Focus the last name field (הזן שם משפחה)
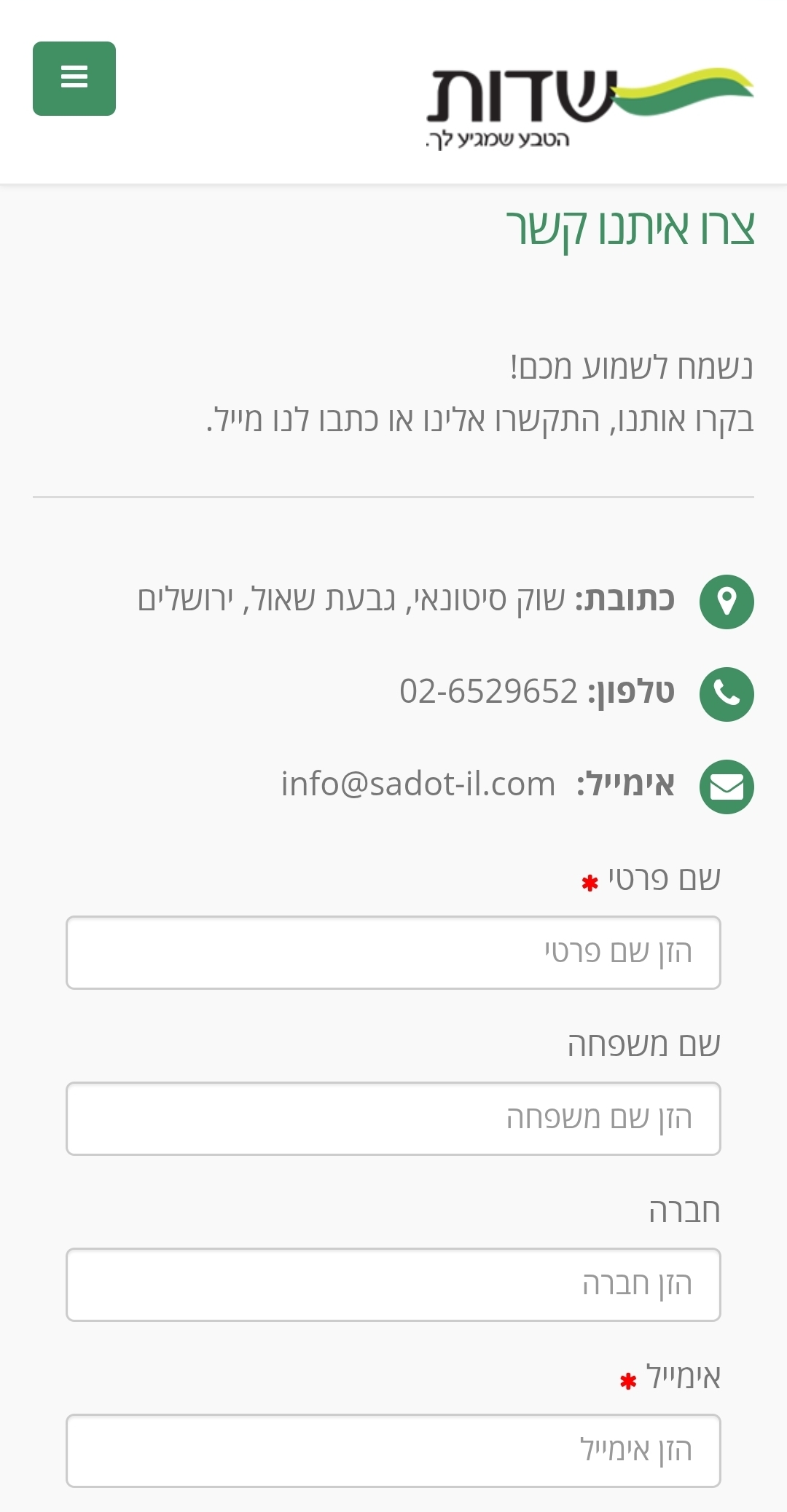787x1512 pixels. 393,1119
